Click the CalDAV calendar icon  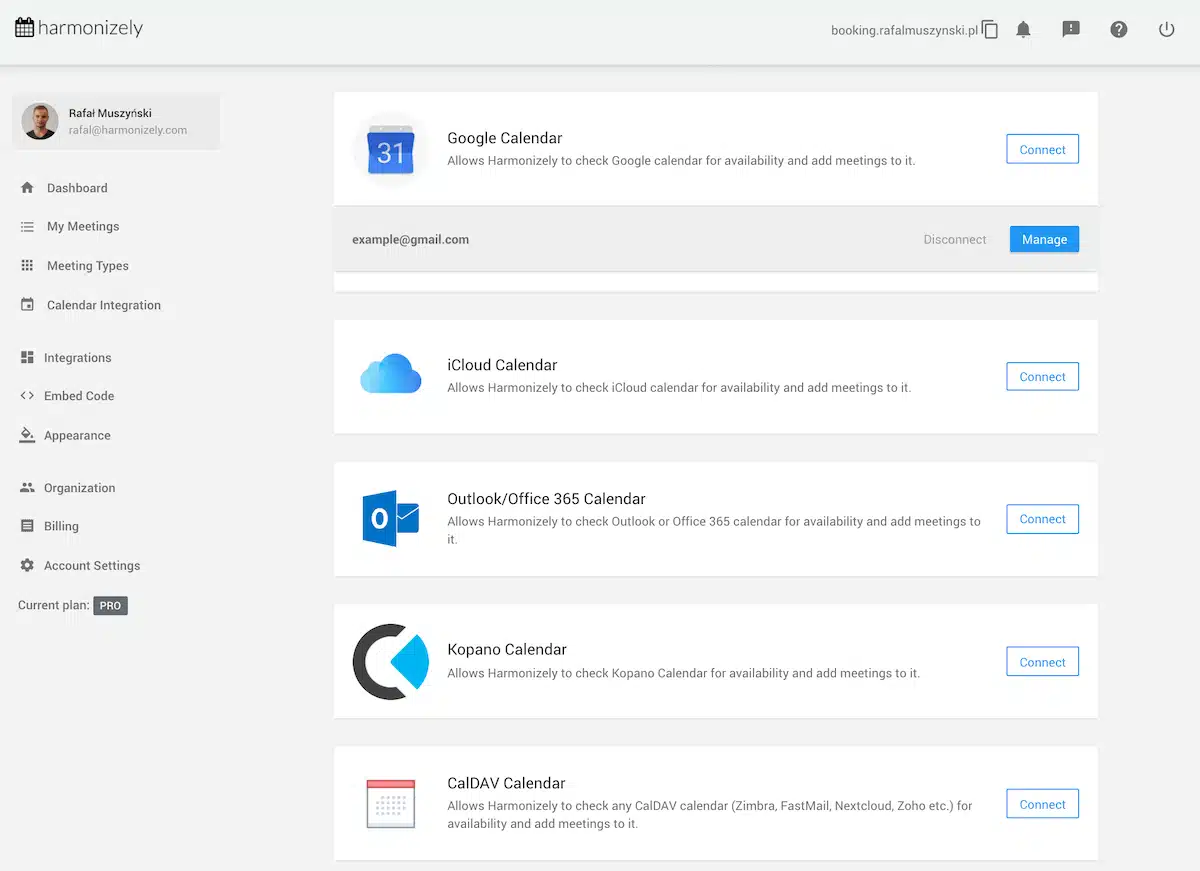point(390,803)
